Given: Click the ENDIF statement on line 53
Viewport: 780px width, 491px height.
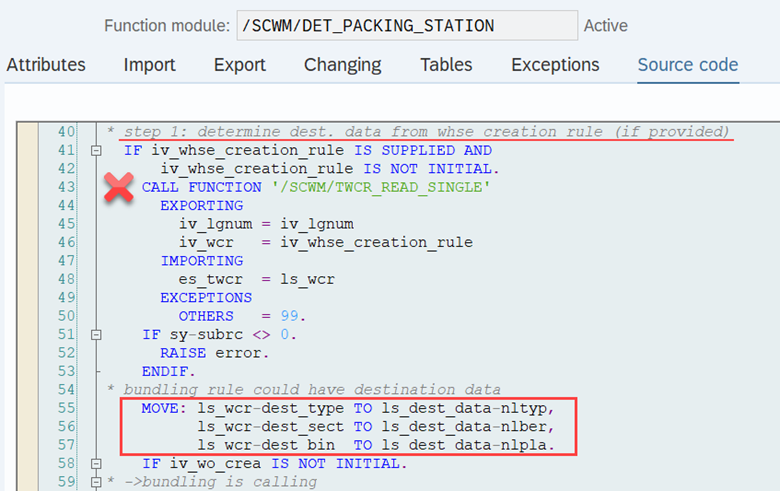Looking at the screenshot, I should click(169, 371).
